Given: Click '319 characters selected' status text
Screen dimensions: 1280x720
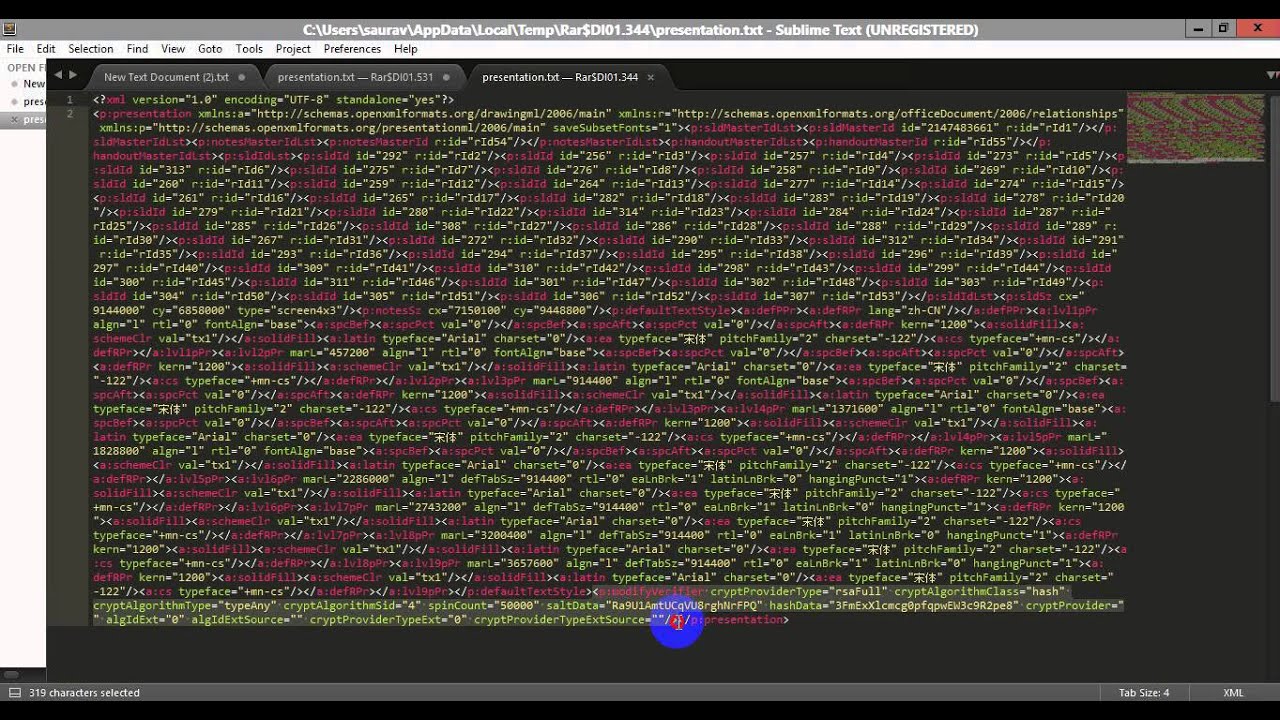Looking at the screenshot, I should [84, 692].
